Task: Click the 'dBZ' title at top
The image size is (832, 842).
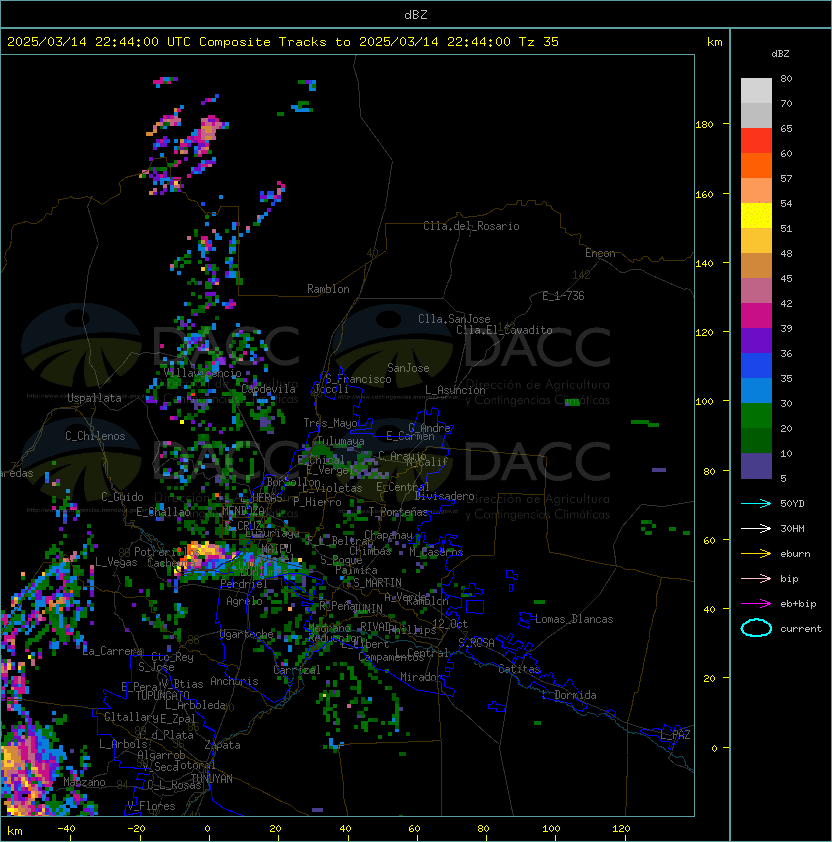Action: click(x=416, y=15)
